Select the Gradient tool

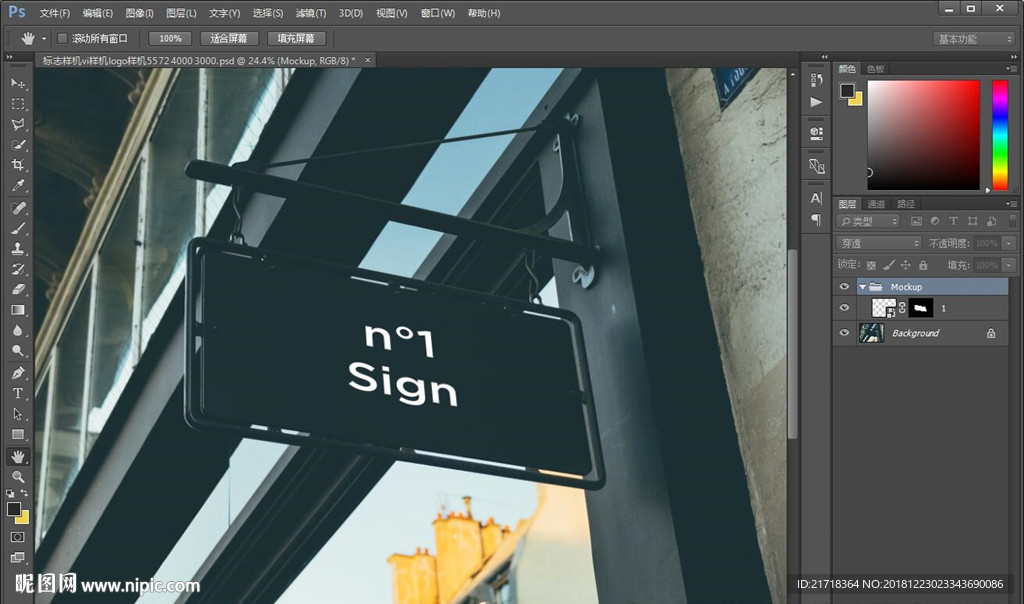coord(18,310)
